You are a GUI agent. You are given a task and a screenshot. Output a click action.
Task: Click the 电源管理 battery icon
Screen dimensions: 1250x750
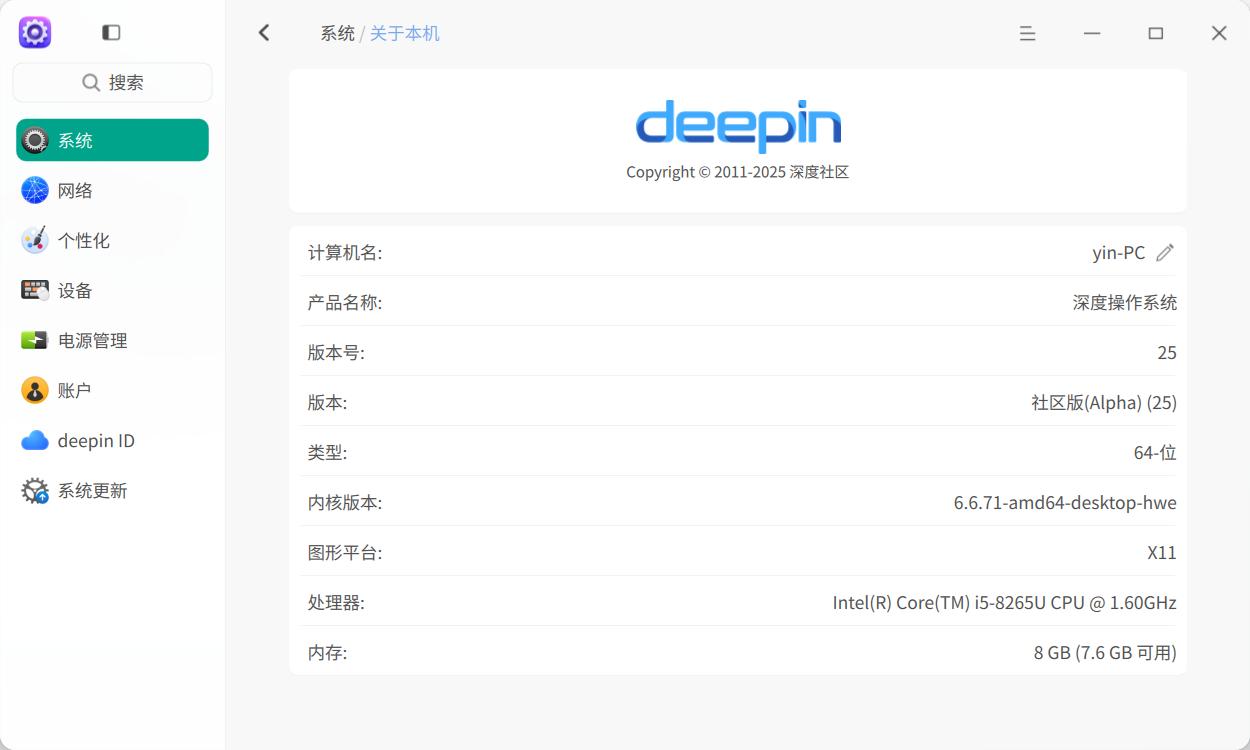[x=35, y=340]
